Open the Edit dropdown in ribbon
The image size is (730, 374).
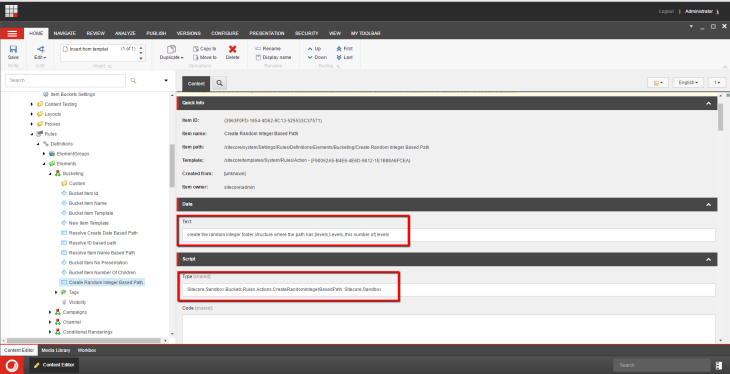[x=40, y=52]
